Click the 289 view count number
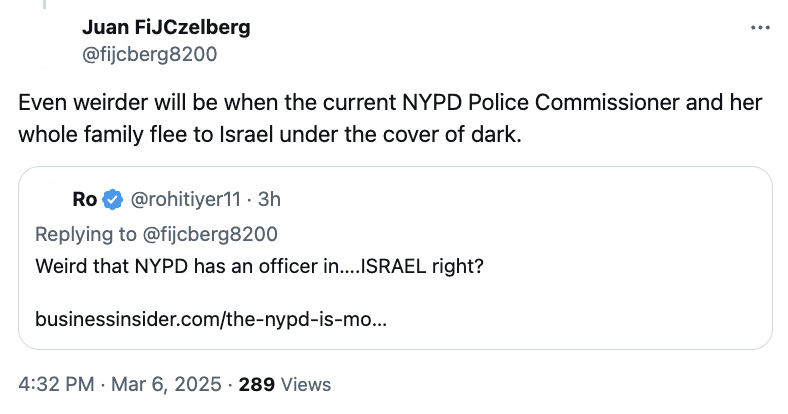Screen dimensions: 788x414 [258, 384]
